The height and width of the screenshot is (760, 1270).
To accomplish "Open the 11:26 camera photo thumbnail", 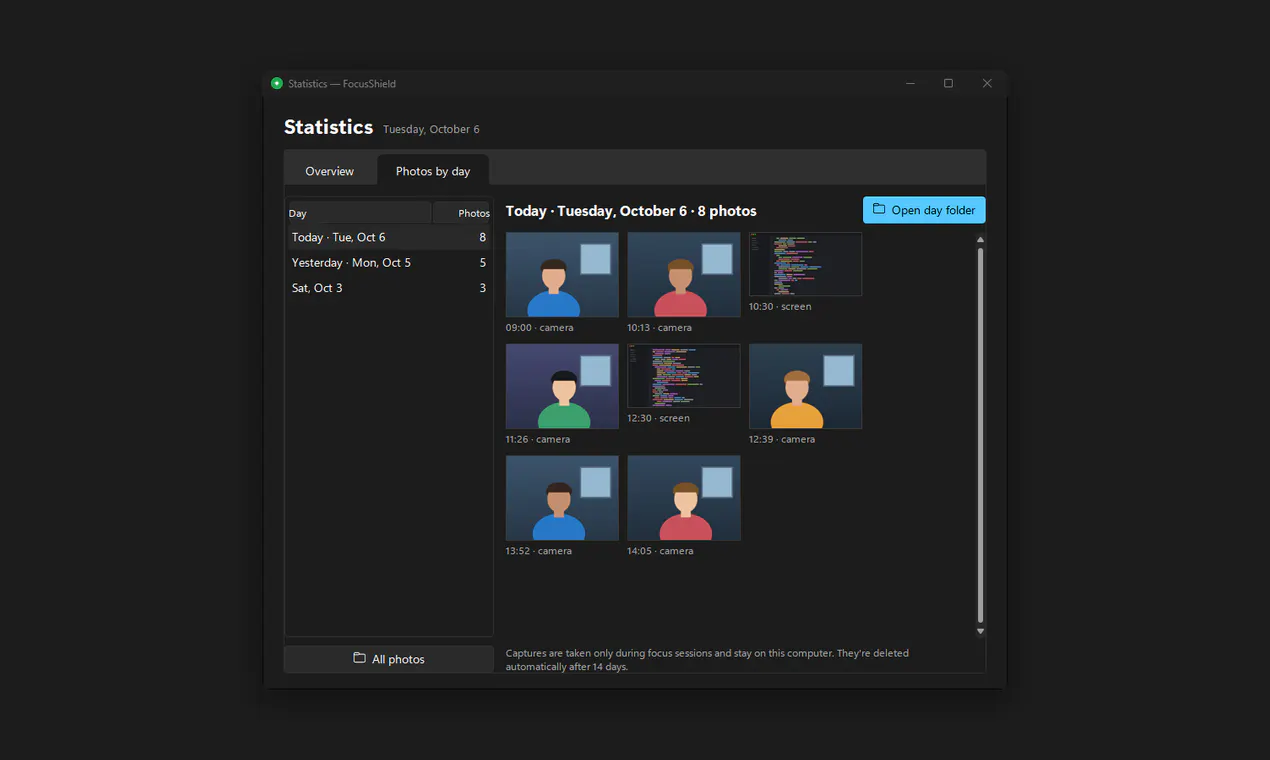I will pos(562,387).
